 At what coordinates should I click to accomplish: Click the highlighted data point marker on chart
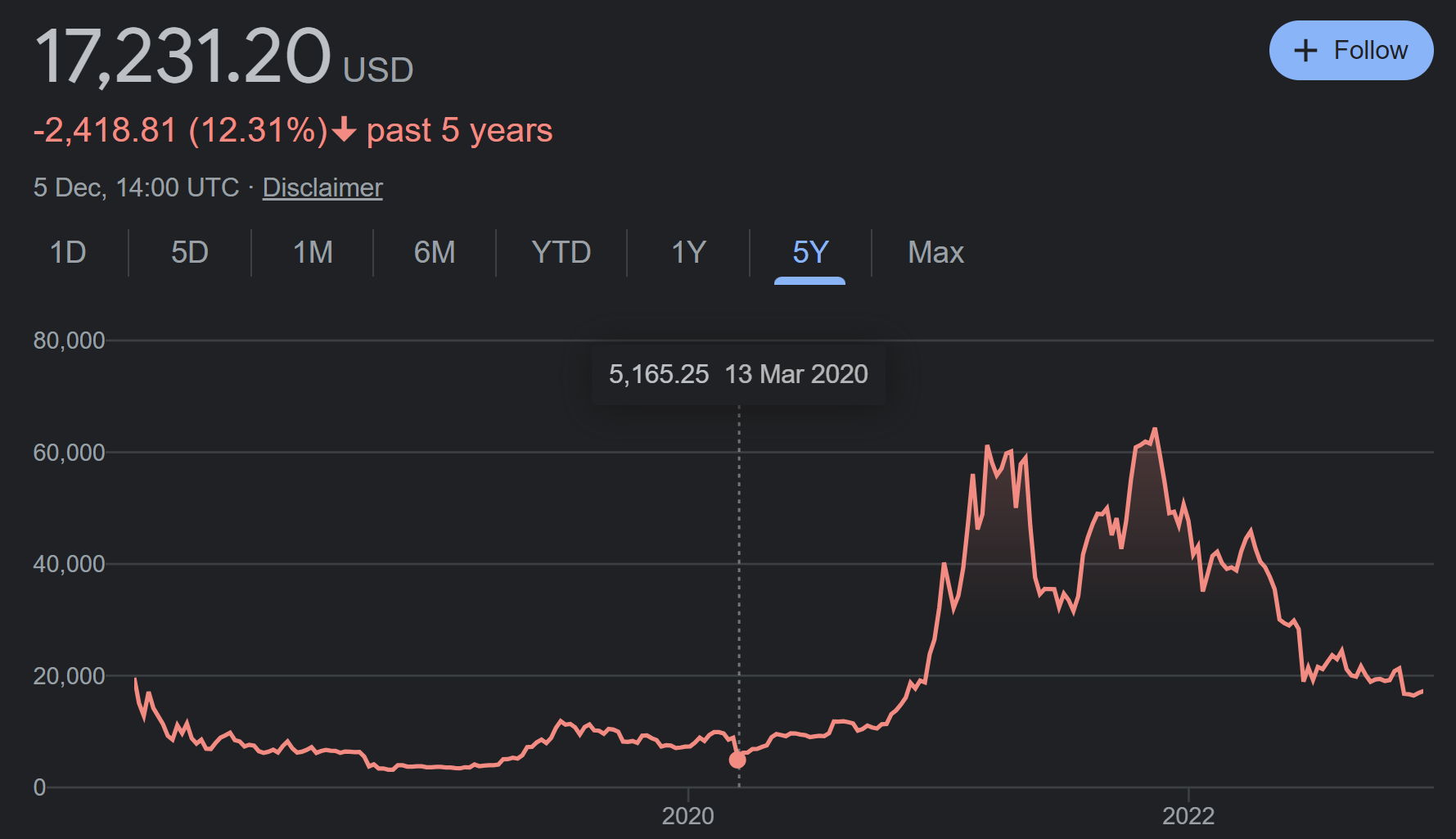point(737,760)
